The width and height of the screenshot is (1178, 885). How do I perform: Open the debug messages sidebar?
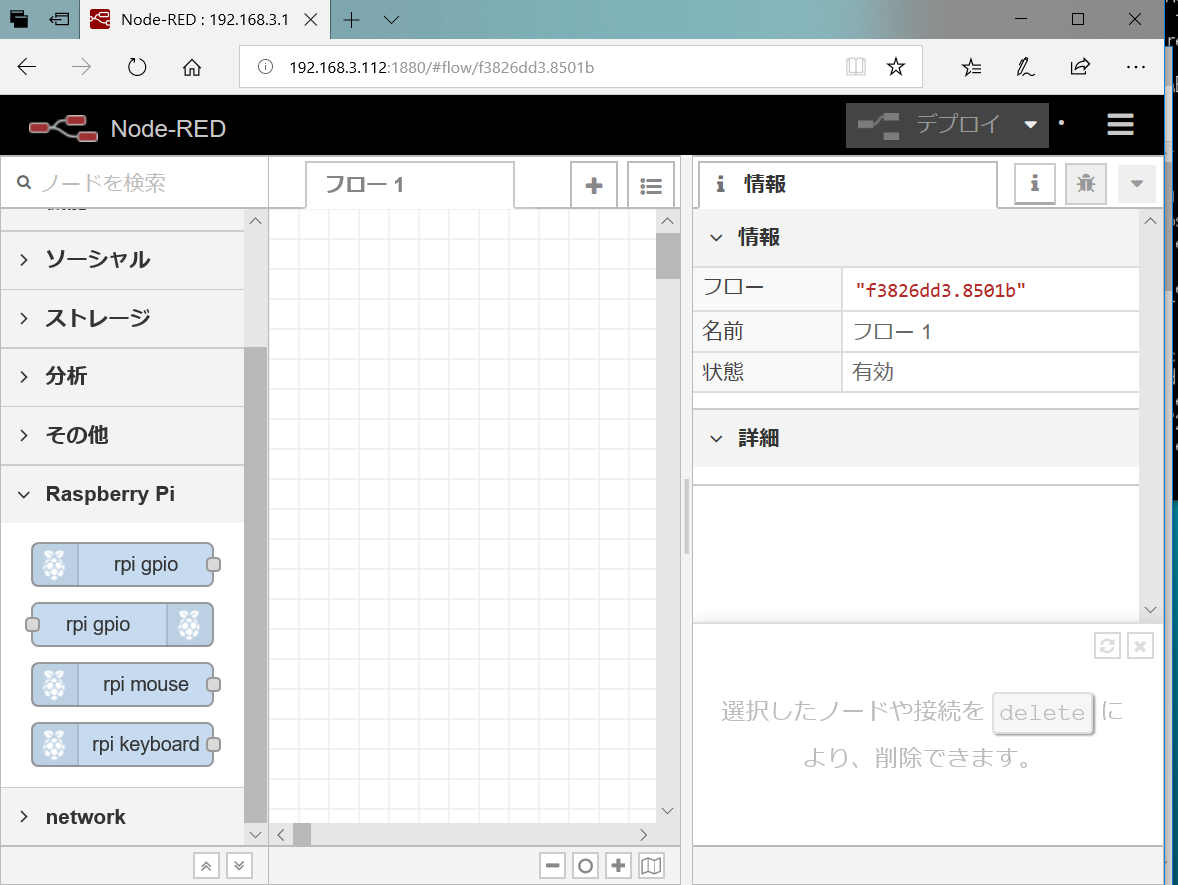coord(1085,184)
